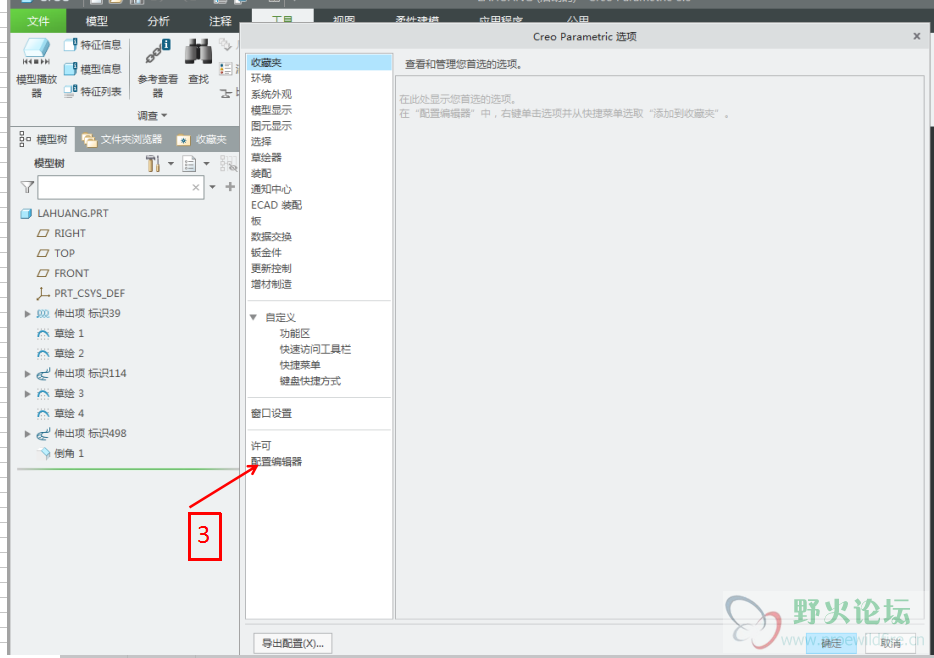Switch to the 分析 ribbon tab
This screenshot has width=934, height=658.
pyautogui.click(x=158, y=21)
